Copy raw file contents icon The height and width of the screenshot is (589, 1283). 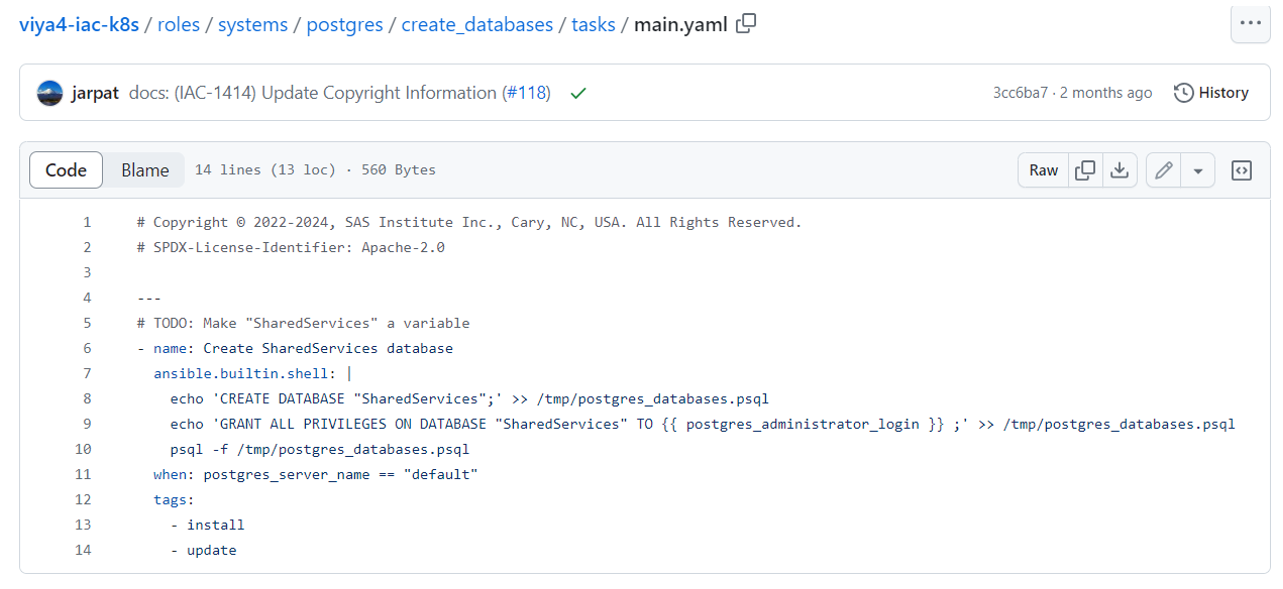pos(1085,170)
